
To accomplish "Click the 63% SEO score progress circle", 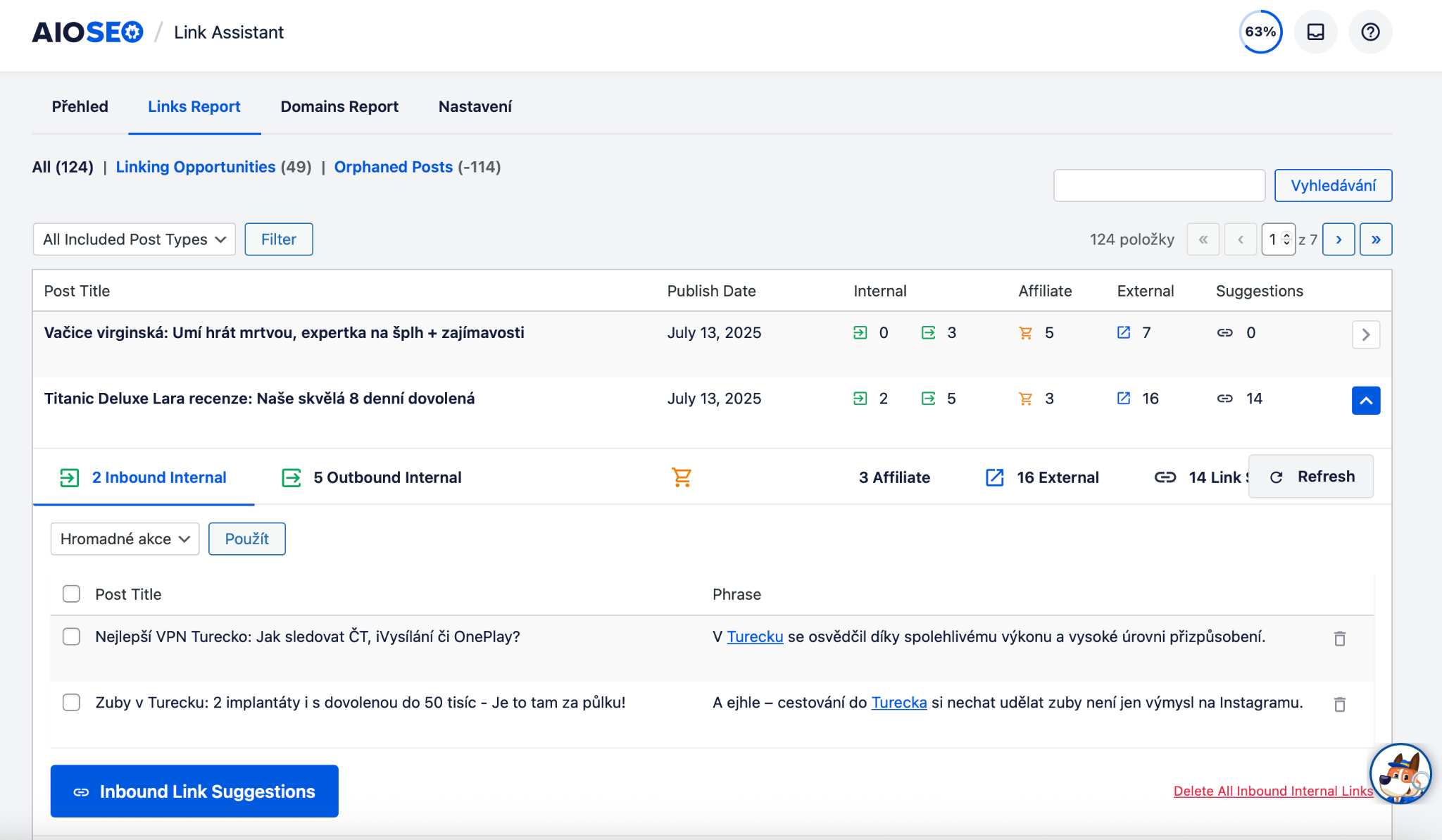I will [1260, 32].
